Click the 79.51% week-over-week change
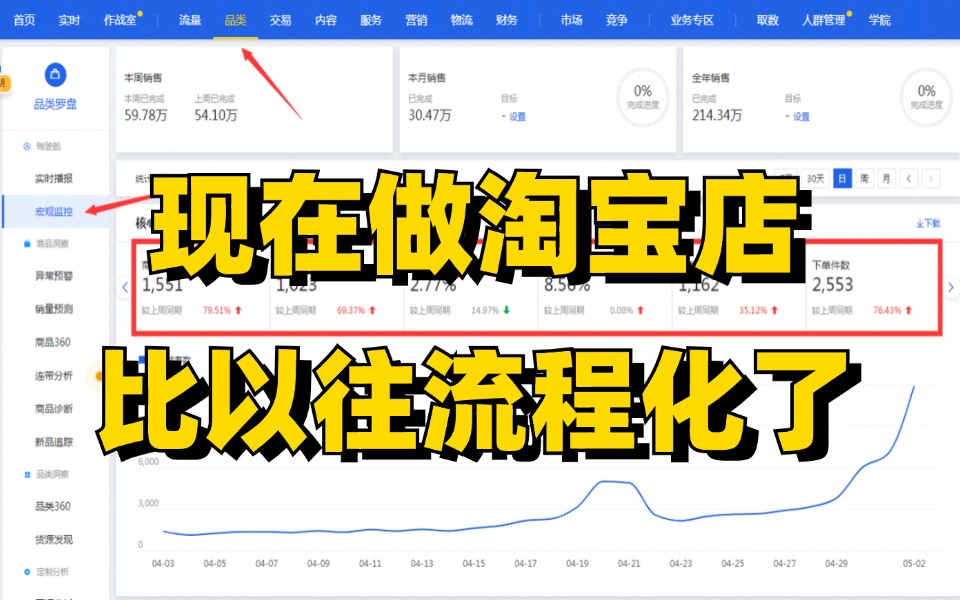Viewport: 960px width, 600px height. point(217,310)
